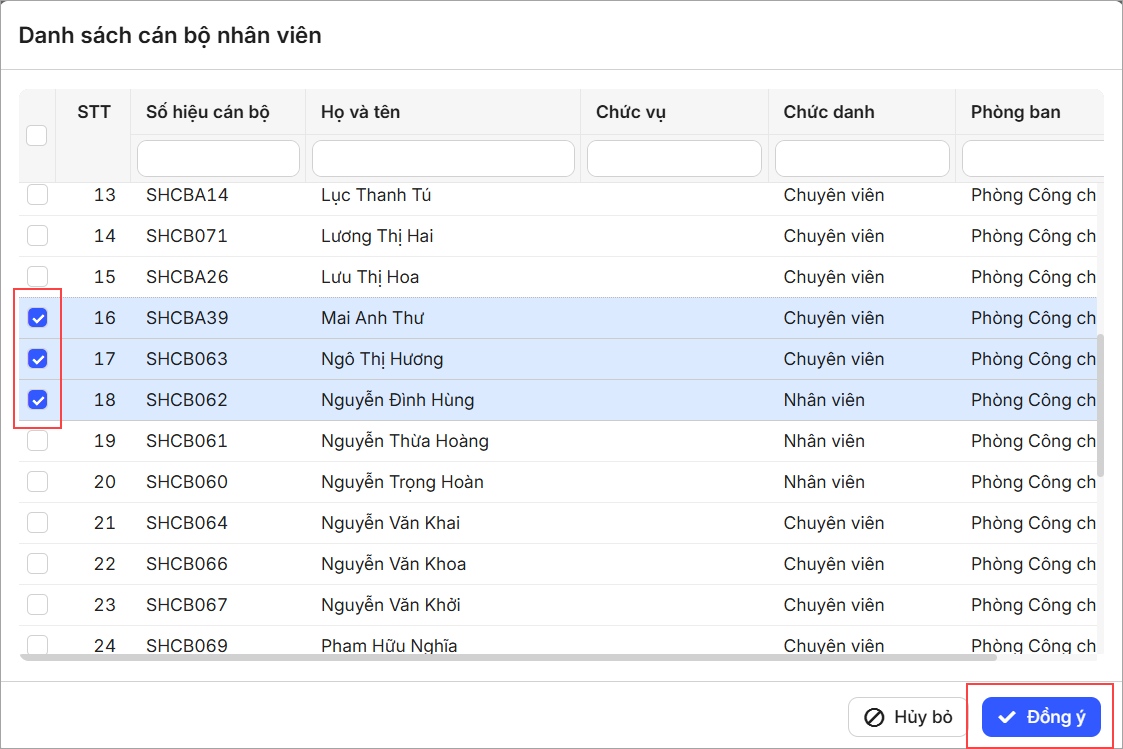Focus the Số hiệu cán bộ filter field
Screen dimensions: 1123x749
[218, 158]
